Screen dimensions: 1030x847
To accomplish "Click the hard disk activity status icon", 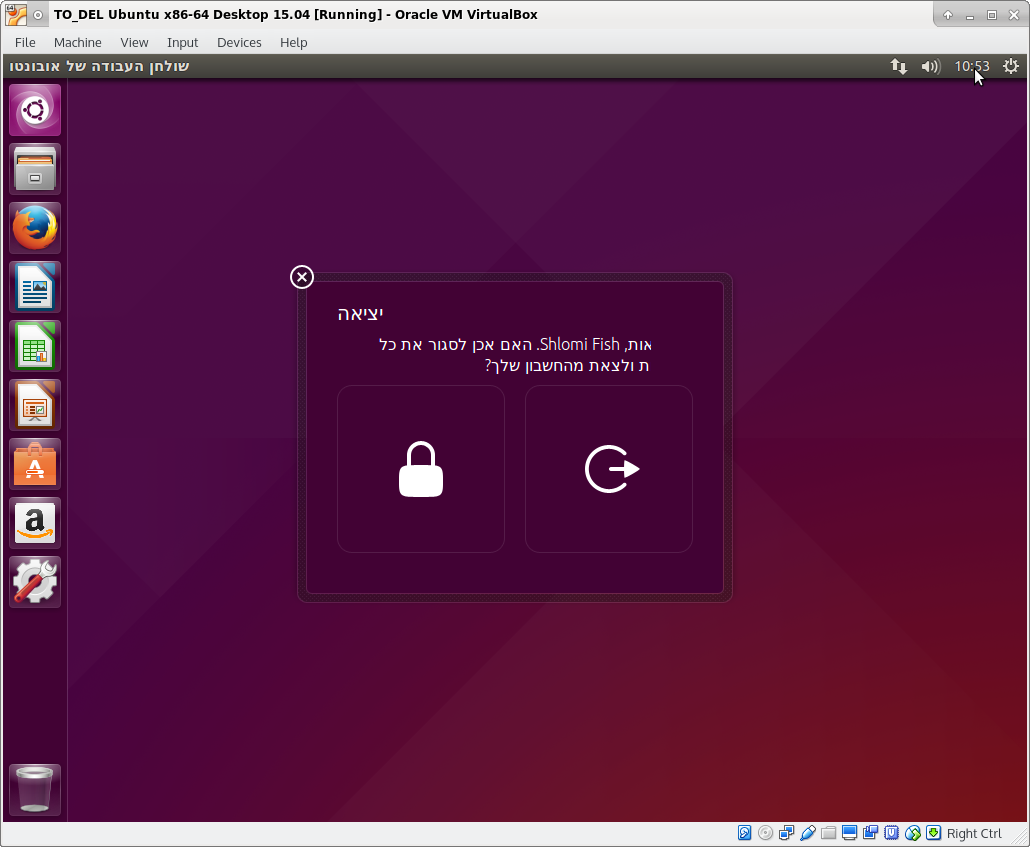I will (744, 833).
